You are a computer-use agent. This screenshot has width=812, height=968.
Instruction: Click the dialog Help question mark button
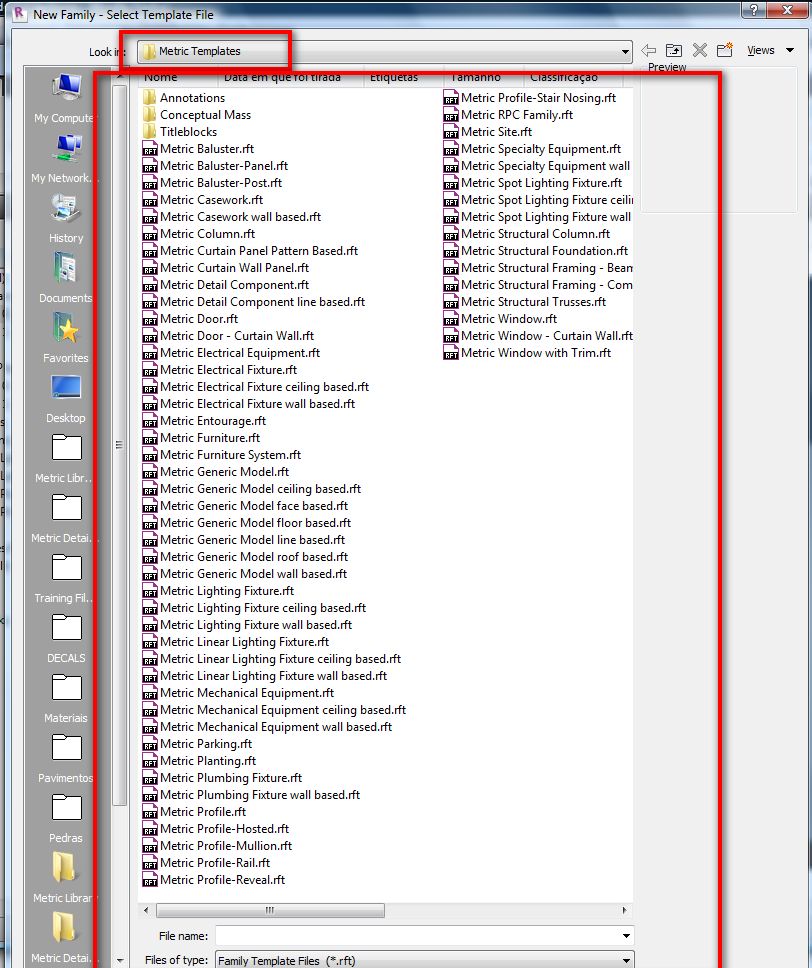pos(755,9)
